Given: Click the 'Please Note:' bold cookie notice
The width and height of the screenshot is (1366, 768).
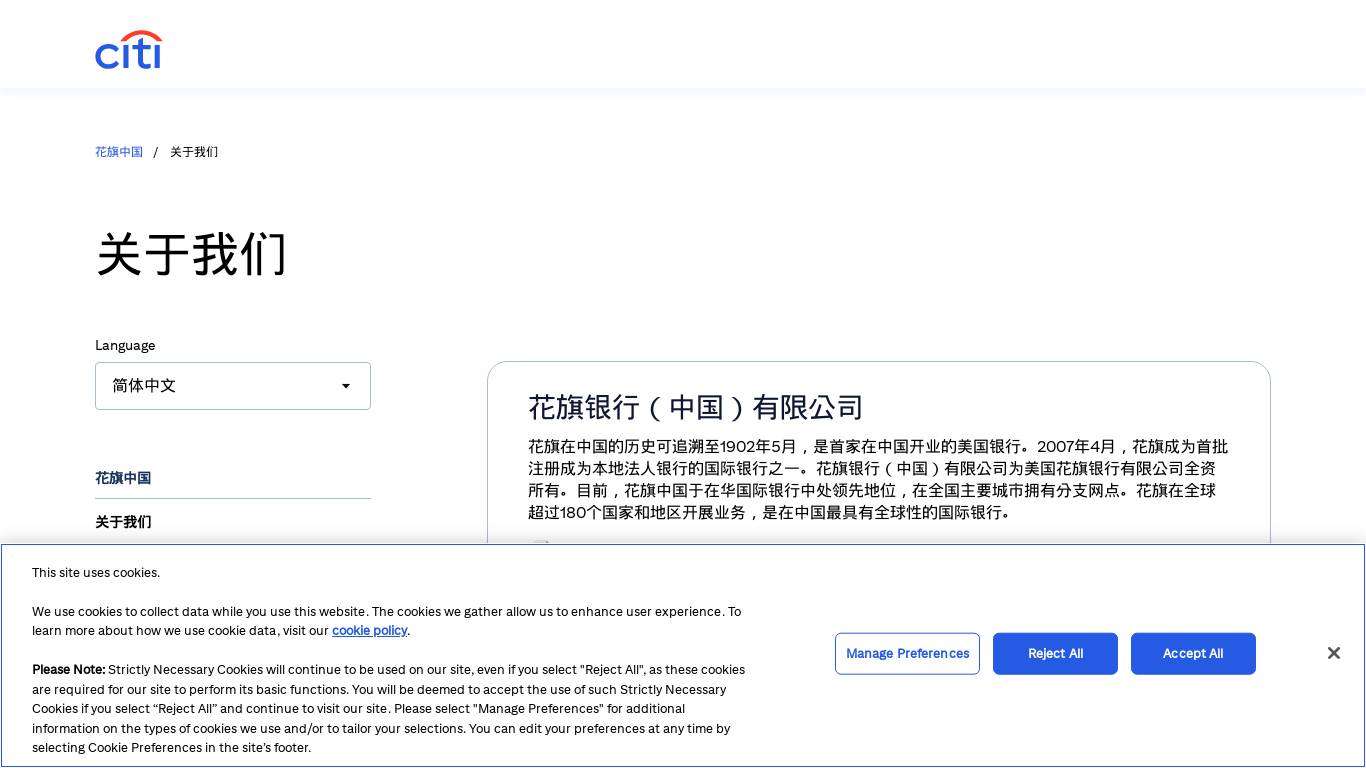Looking at the screenshot, I should (68, 670).
